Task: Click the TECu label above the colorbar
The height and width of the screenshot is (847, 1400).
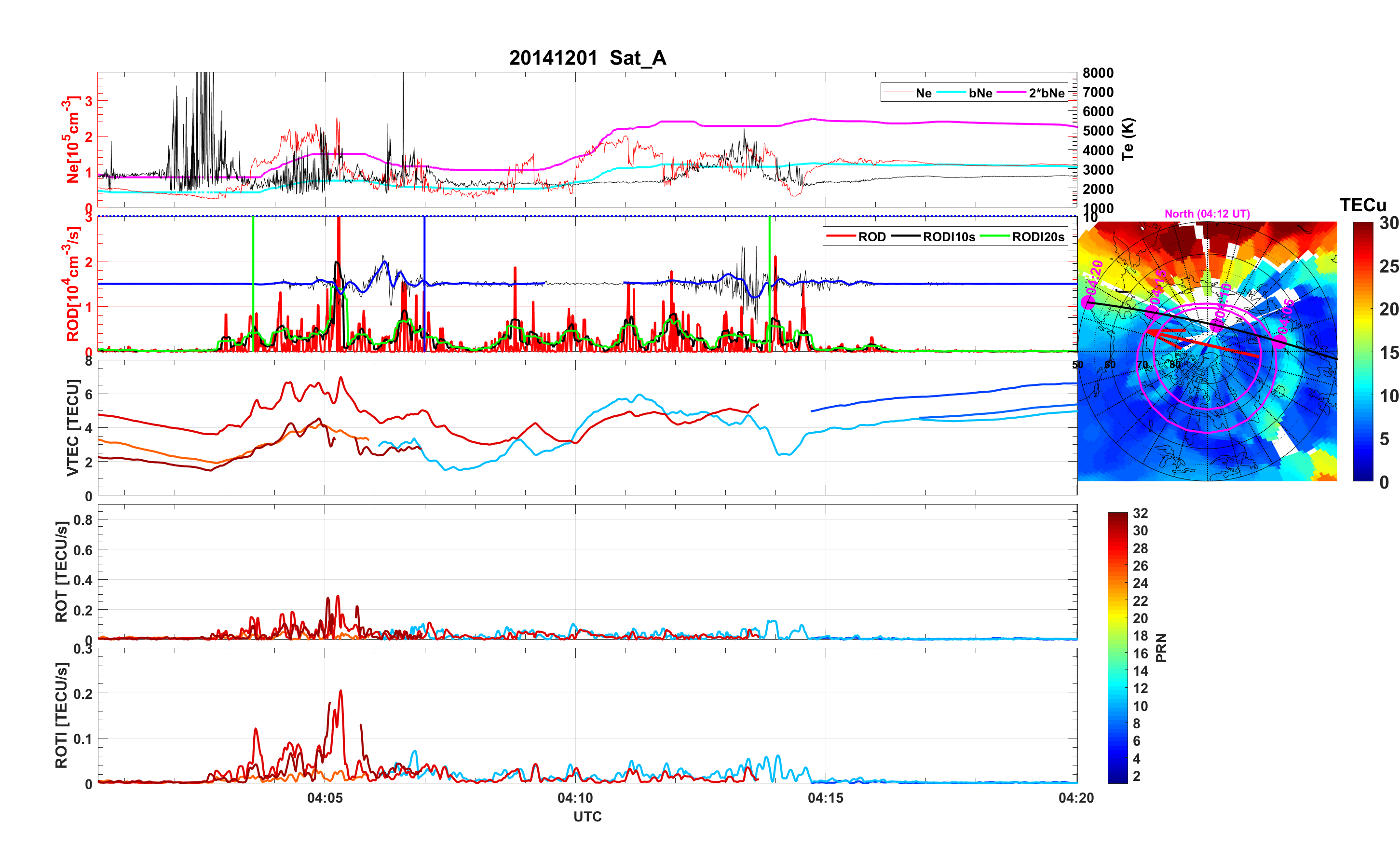Action: (x=1362, y=205)
